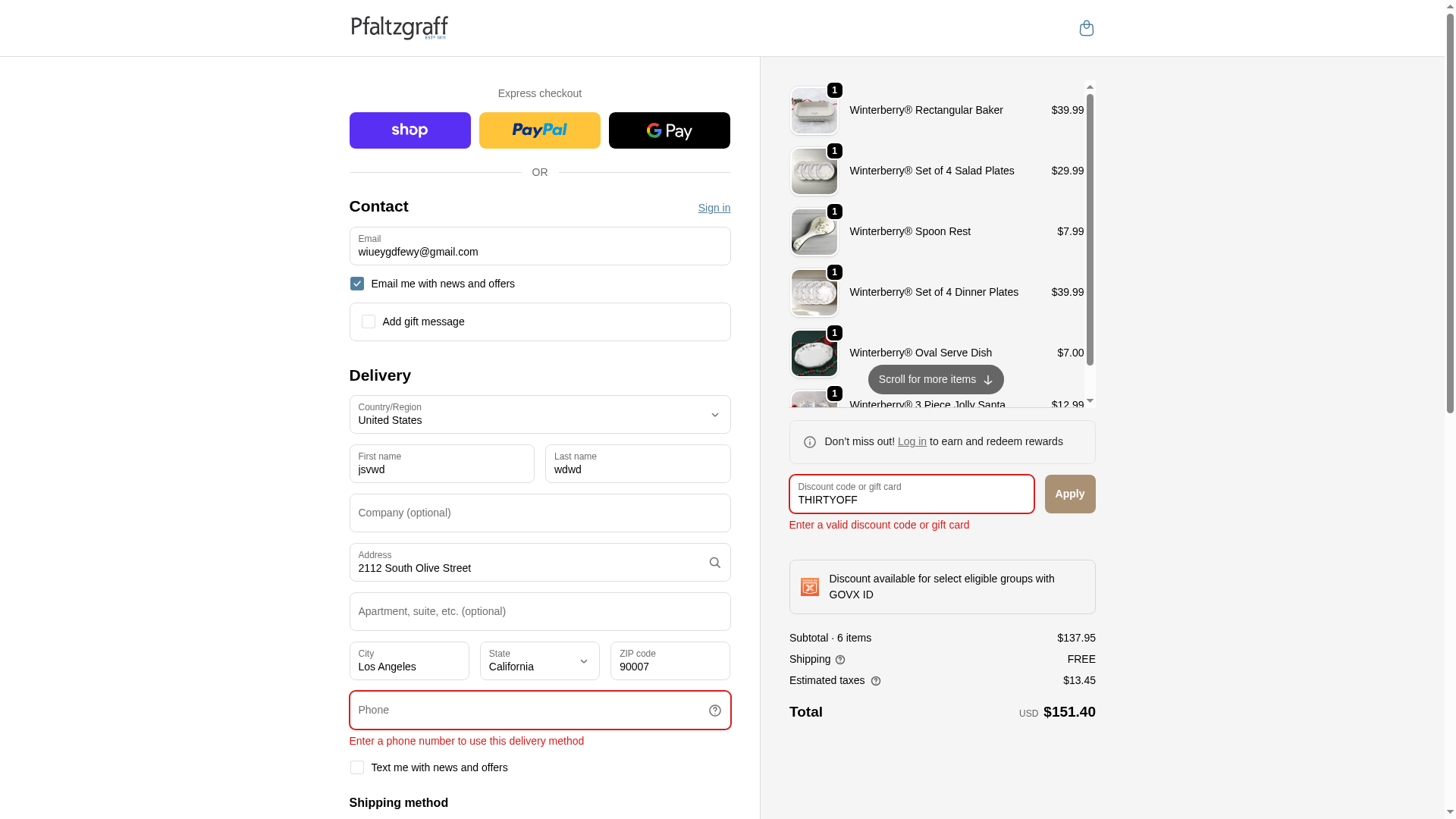
Task: Apply the THIRTYOFF discount code
Action: [1069, 494]
